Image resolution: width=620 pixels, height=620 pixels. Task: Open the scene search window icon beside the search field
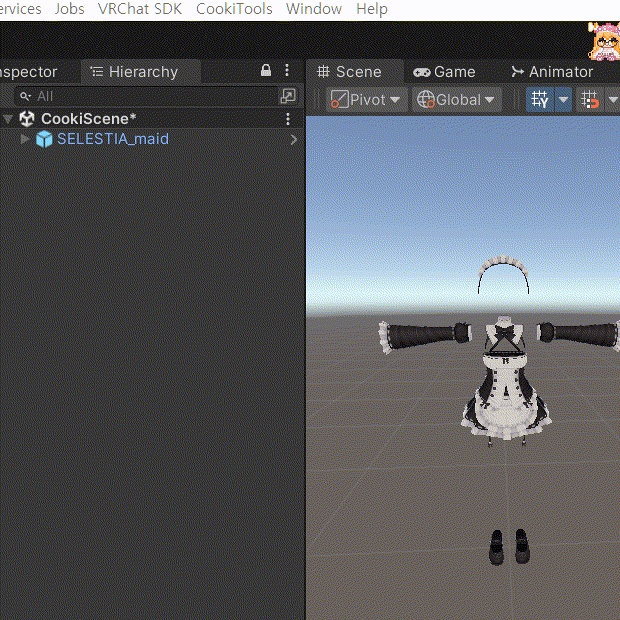288,96
